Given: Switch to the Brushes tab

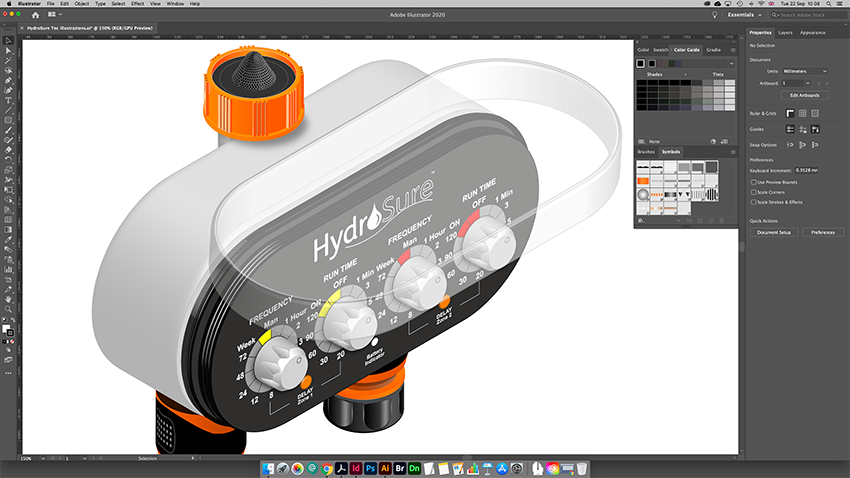Looking at the screenshot, I should [x=646, y=152].
